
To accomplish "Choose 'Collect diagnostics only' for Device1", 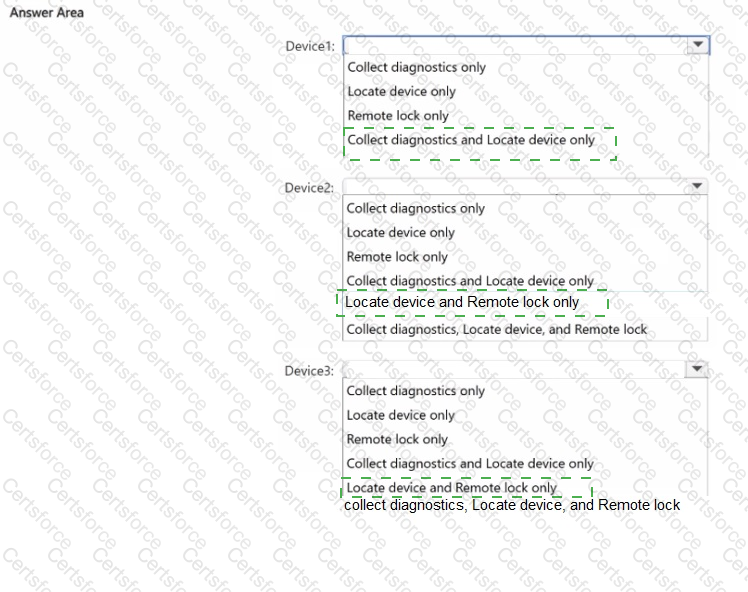I will tap(416, 67).
